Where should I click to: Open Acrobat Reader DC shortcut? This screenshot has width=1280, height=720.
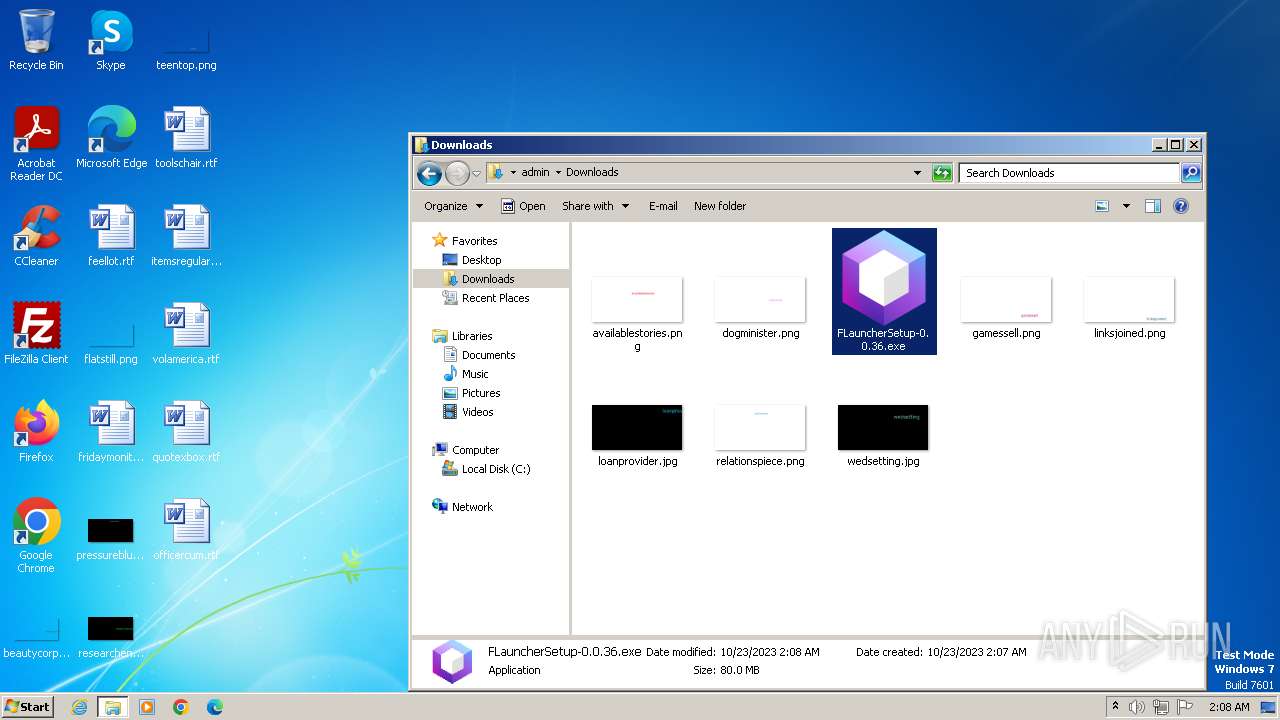pos(36,143)
